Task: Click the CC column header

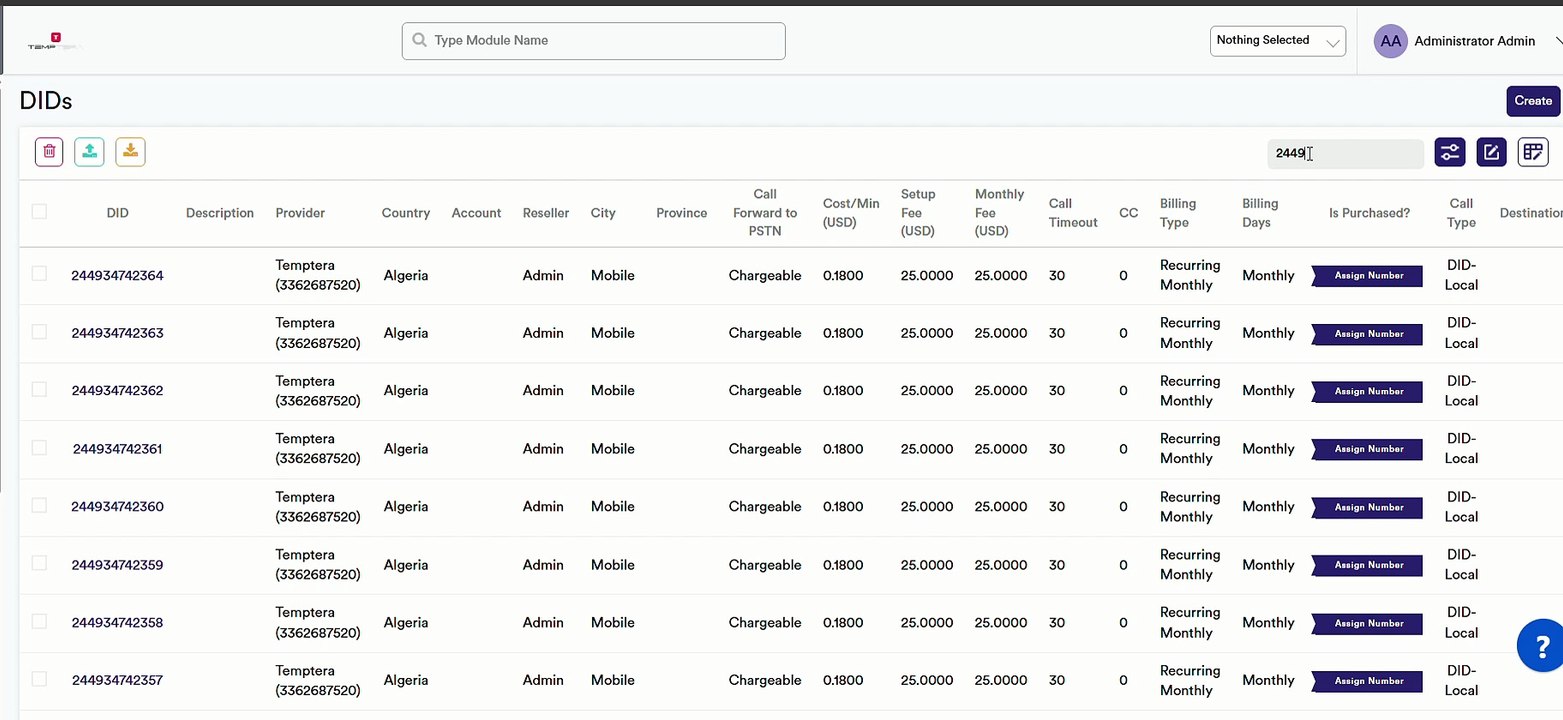Action: [x=1129, y=213]
